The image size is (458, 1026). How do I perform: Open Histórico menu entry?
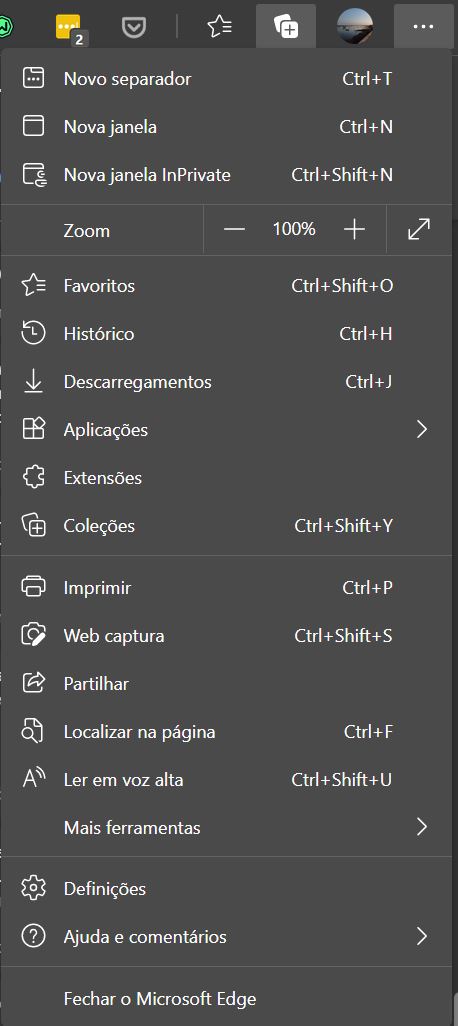[x=226, y=333]
